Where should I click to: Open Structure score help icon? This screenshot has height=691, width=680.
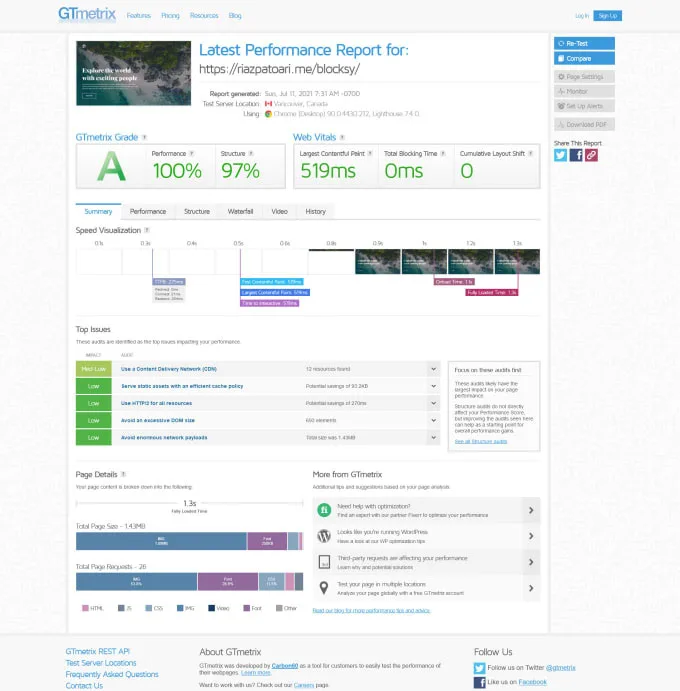251,153
